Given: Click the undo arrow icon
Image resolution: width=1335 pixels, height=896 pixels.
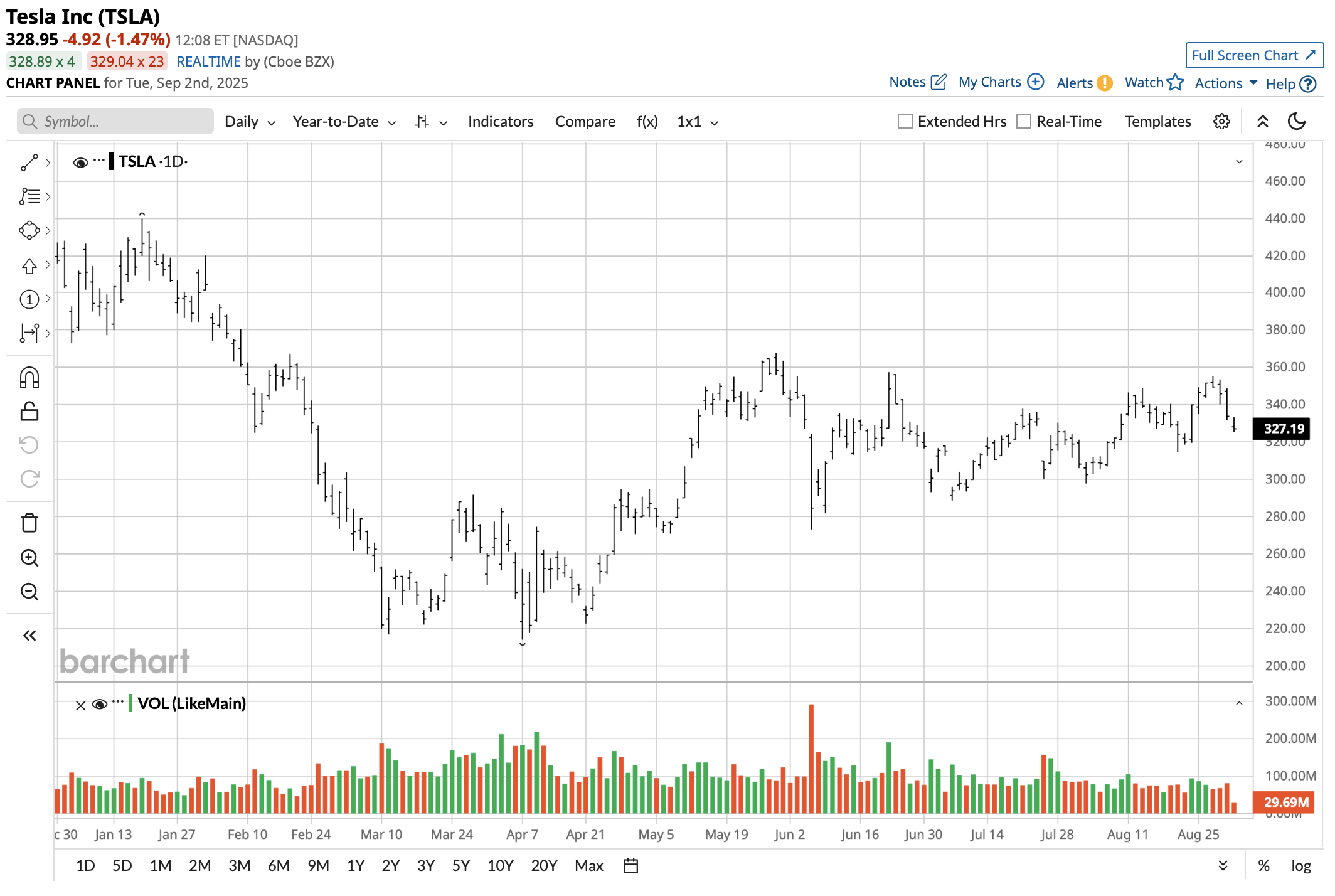Looking at the screenshot, I should point(29,445).
